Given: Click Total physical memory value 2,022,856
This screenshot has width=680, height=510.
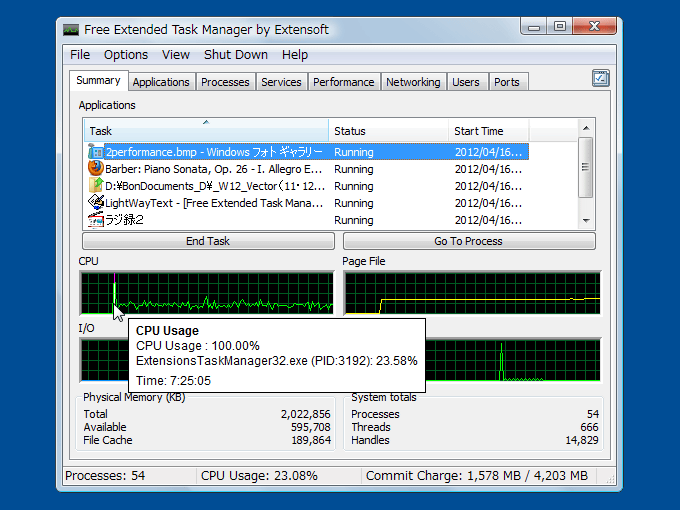Looking at the screenshot, I should pos(305,414).
